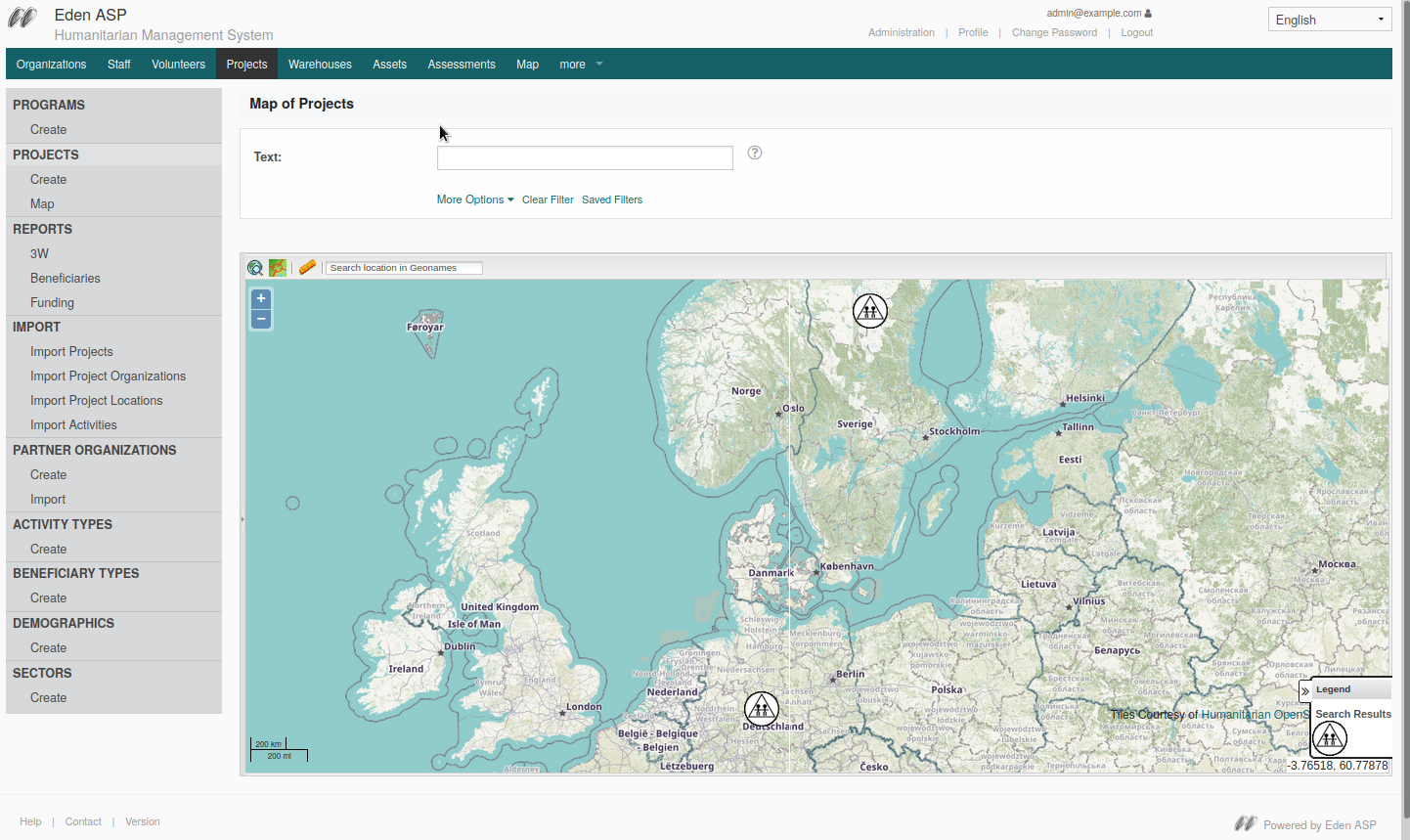Open the Assets menu
1410x840 pixels.
(x=390, y=65)
